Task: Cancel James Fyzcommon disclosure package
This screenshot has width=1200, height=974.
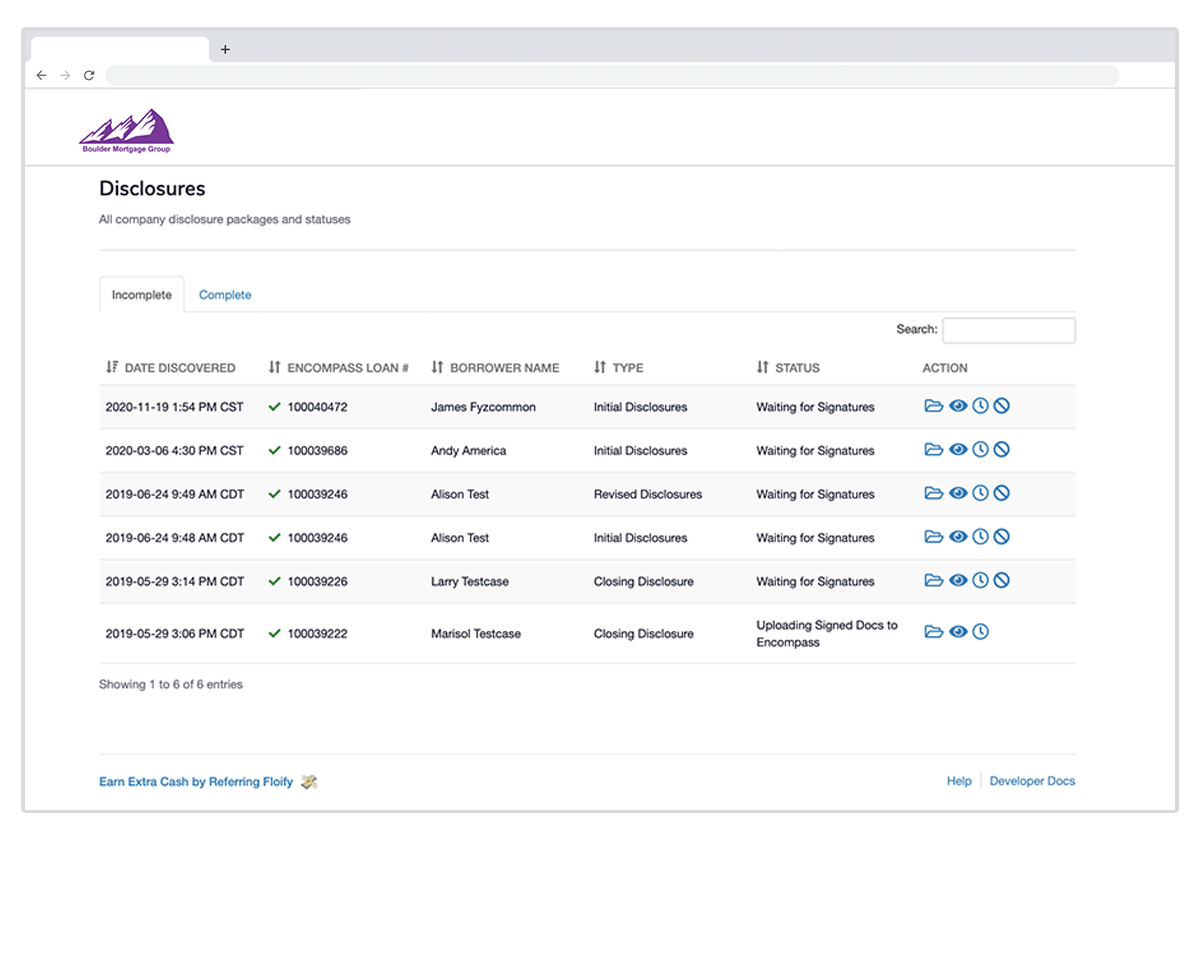Action: pos(1002,406)
